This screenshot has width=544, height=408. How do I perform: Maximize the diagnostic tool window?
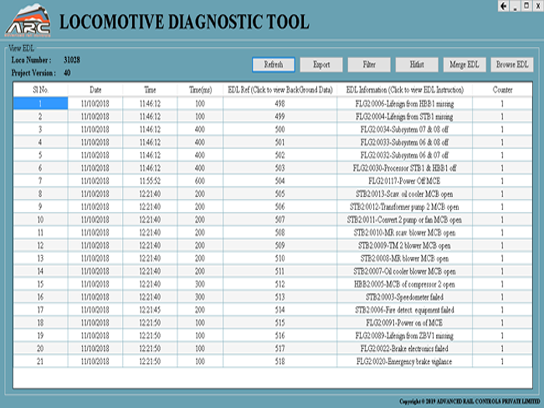[x=526, y=6]
